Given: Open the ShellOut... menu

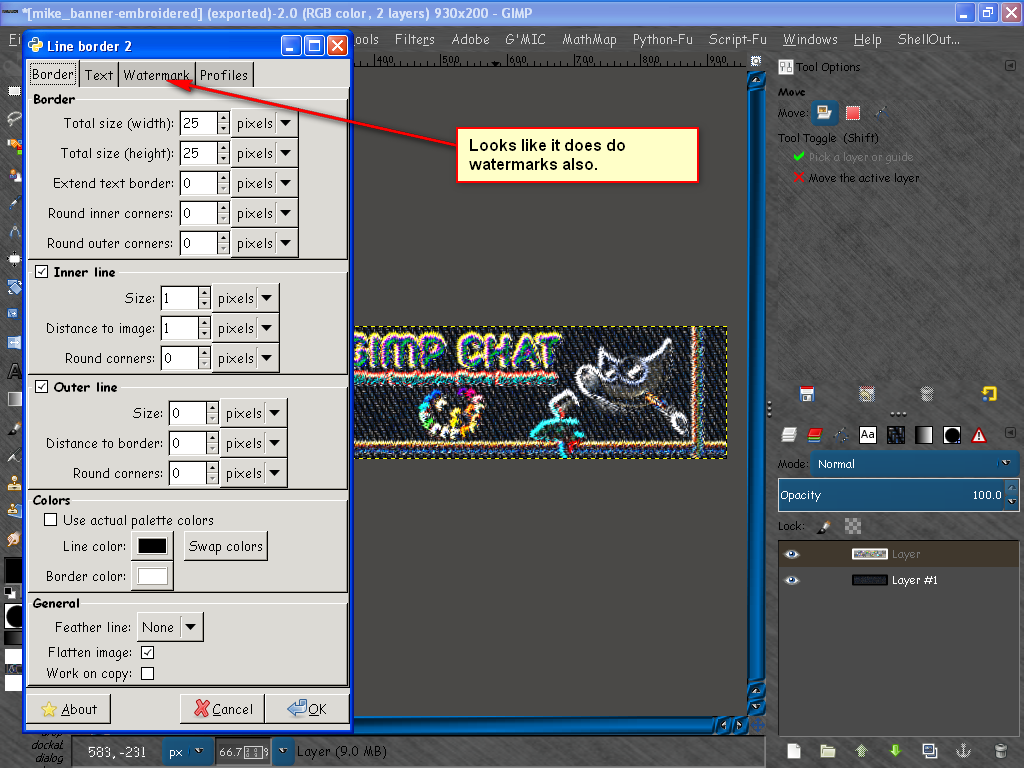Looking at the screenshot, I should [x=928, y=39].
